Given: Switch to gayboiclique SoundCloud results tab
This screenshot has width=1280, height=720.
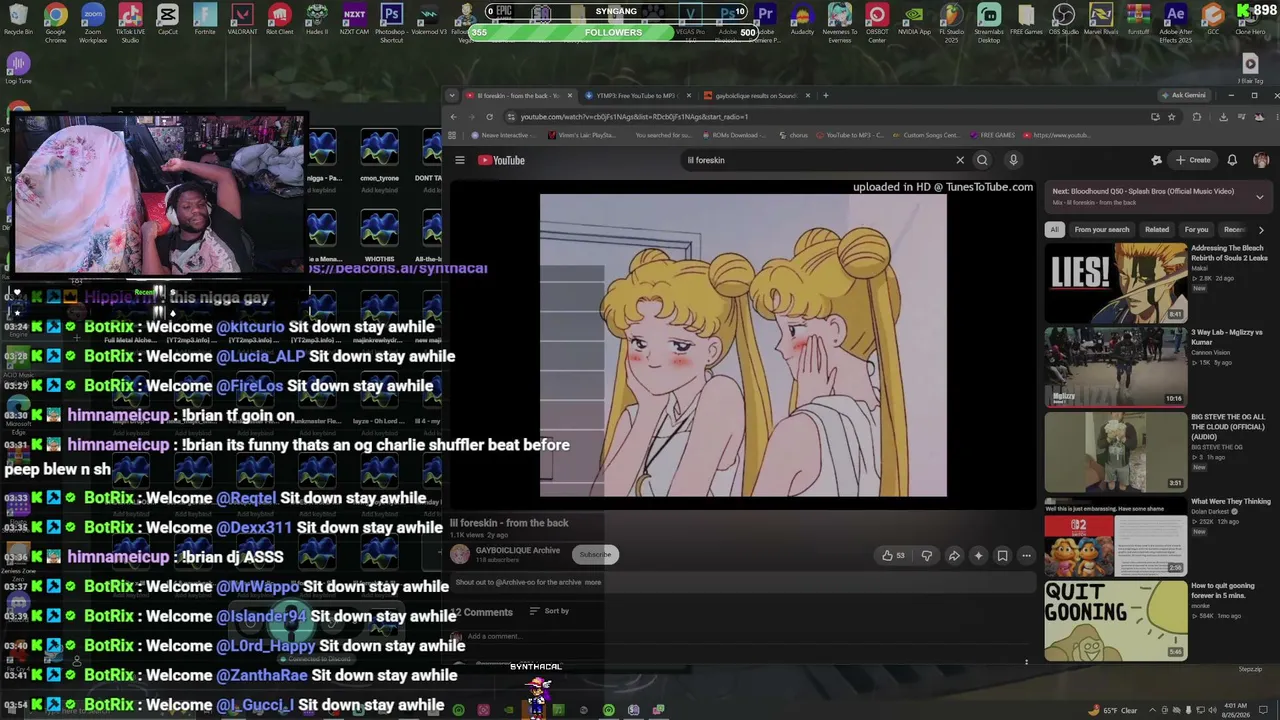Looking at the screenshot, I should coord(756,96).
